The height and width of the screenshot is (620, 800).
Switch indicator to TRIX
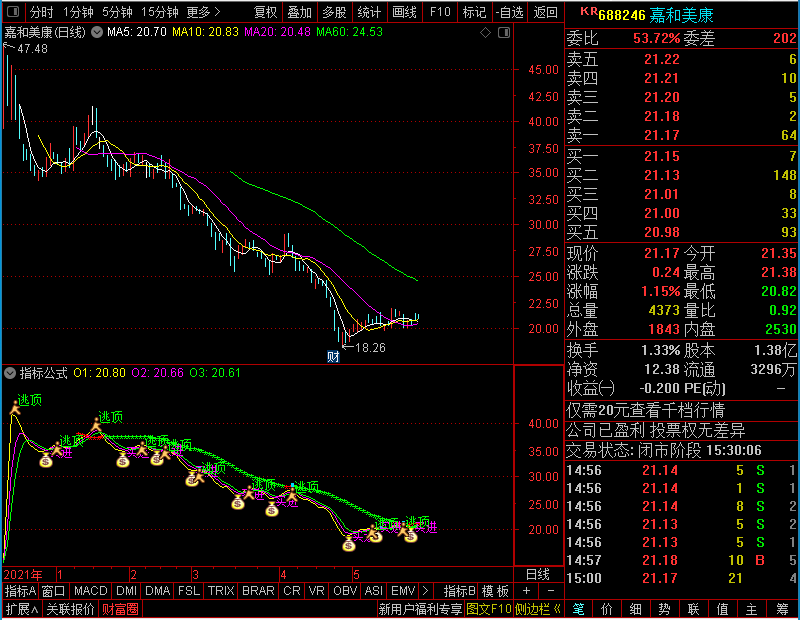click(221, 591)
